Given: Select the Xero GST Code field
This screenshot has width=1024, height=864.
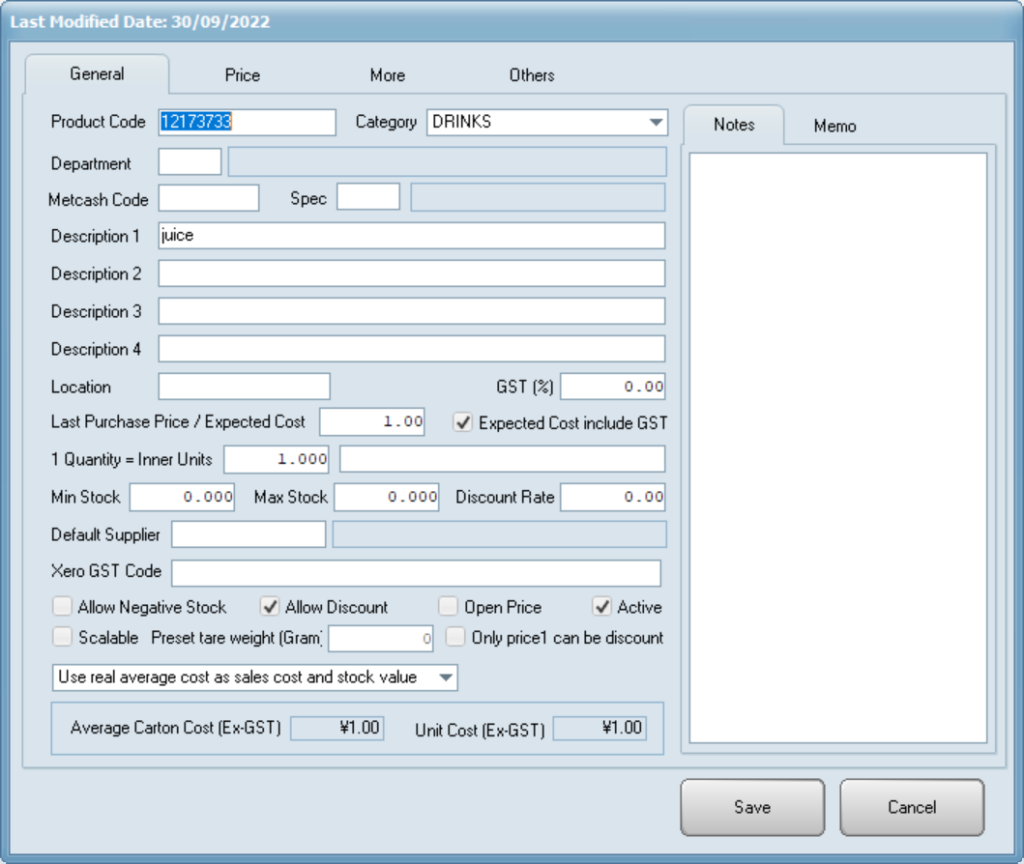Looking at the screenshot, I should pyautogui.click(x=415, y=573).
